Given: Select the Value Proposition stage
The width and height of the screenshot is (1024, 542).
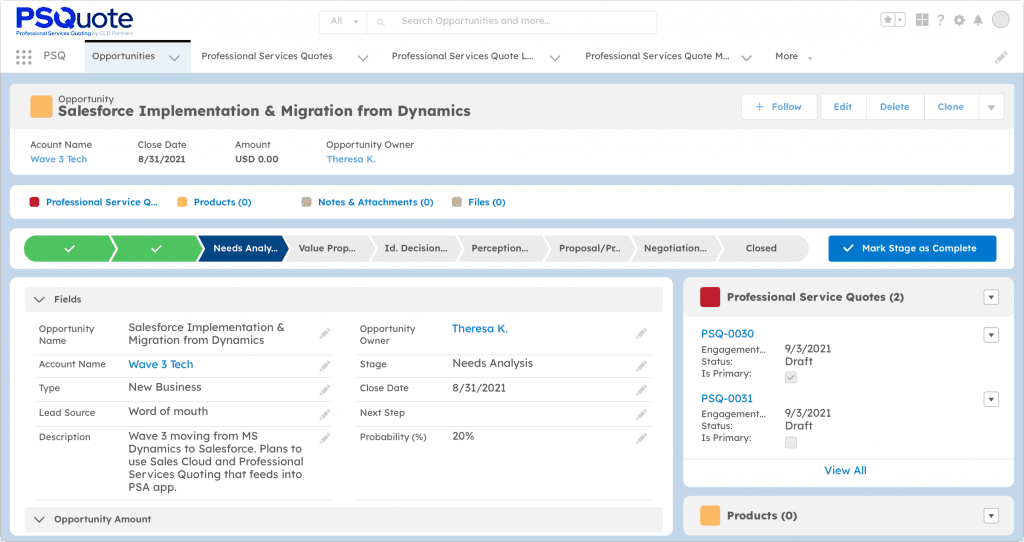Looking at the screenshot, I should 328,249.
